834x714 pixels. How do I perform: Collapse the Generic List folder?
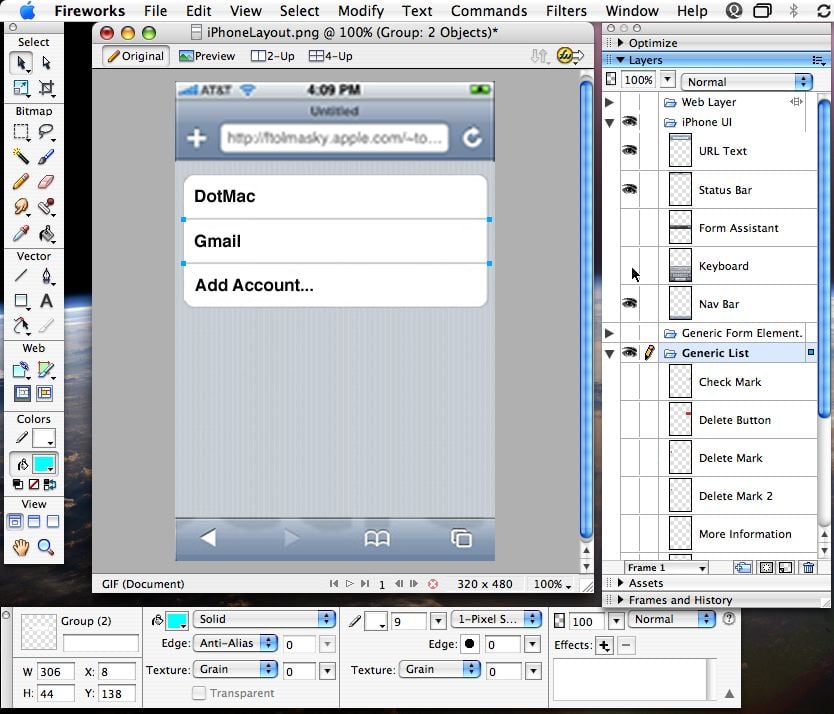point(610,353)
